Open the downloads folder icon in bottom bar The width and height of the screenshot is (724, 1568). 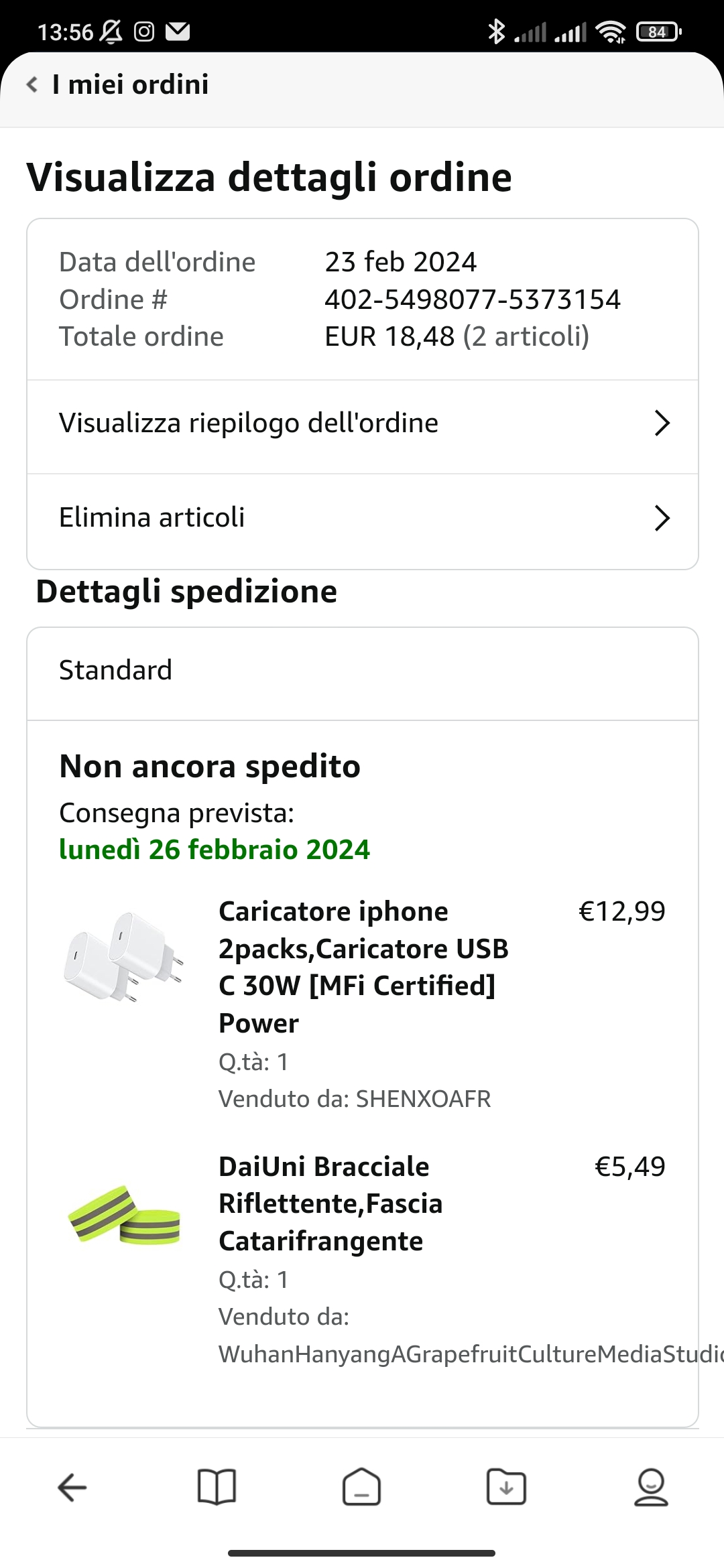pos(506,1488)
